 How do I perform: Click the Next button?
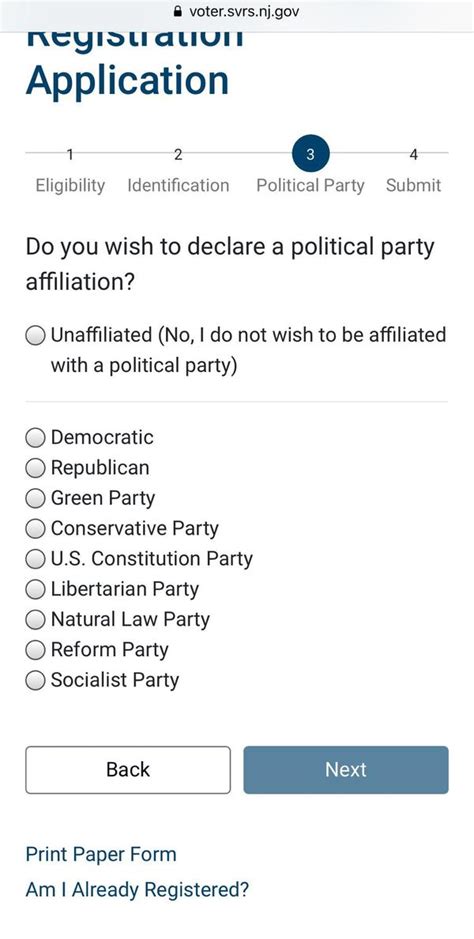[x=346, y=770]
